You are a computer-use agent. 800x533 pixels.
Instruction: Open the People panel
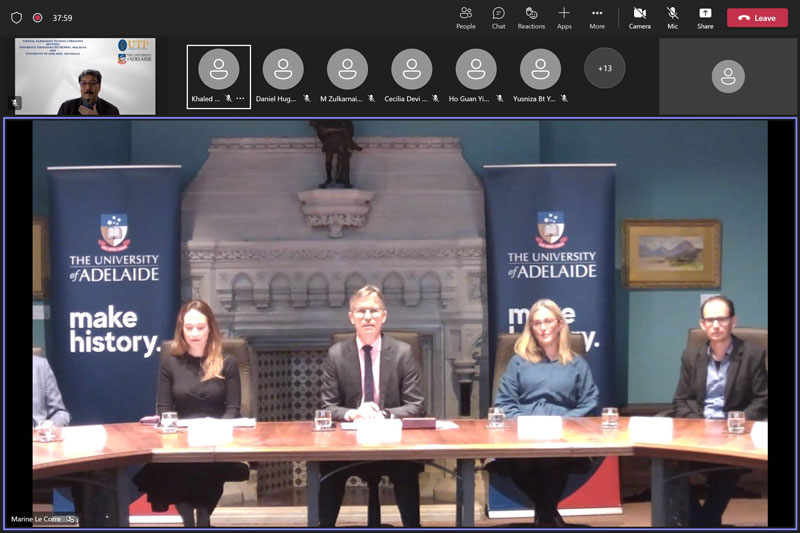[465, 18]
